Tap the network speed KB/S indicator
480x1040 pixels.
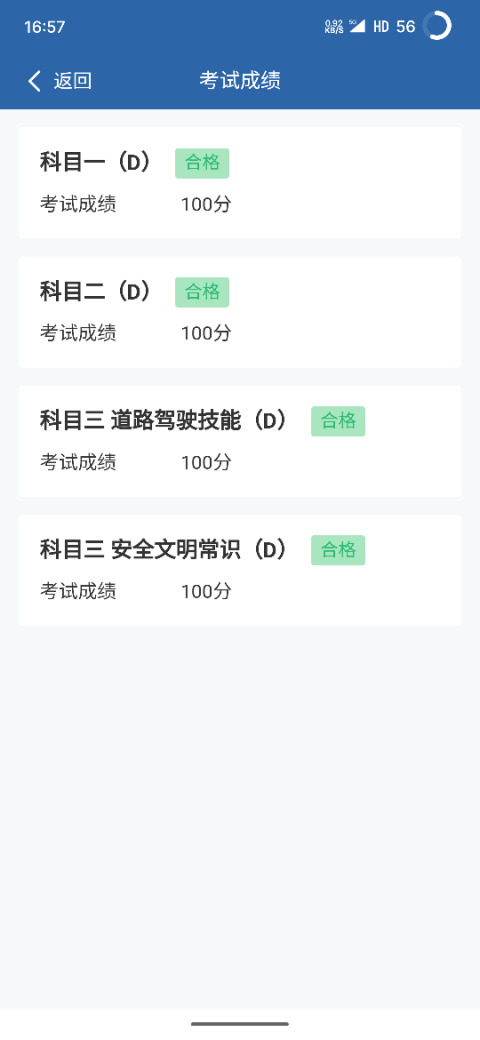tap(334, 27)
